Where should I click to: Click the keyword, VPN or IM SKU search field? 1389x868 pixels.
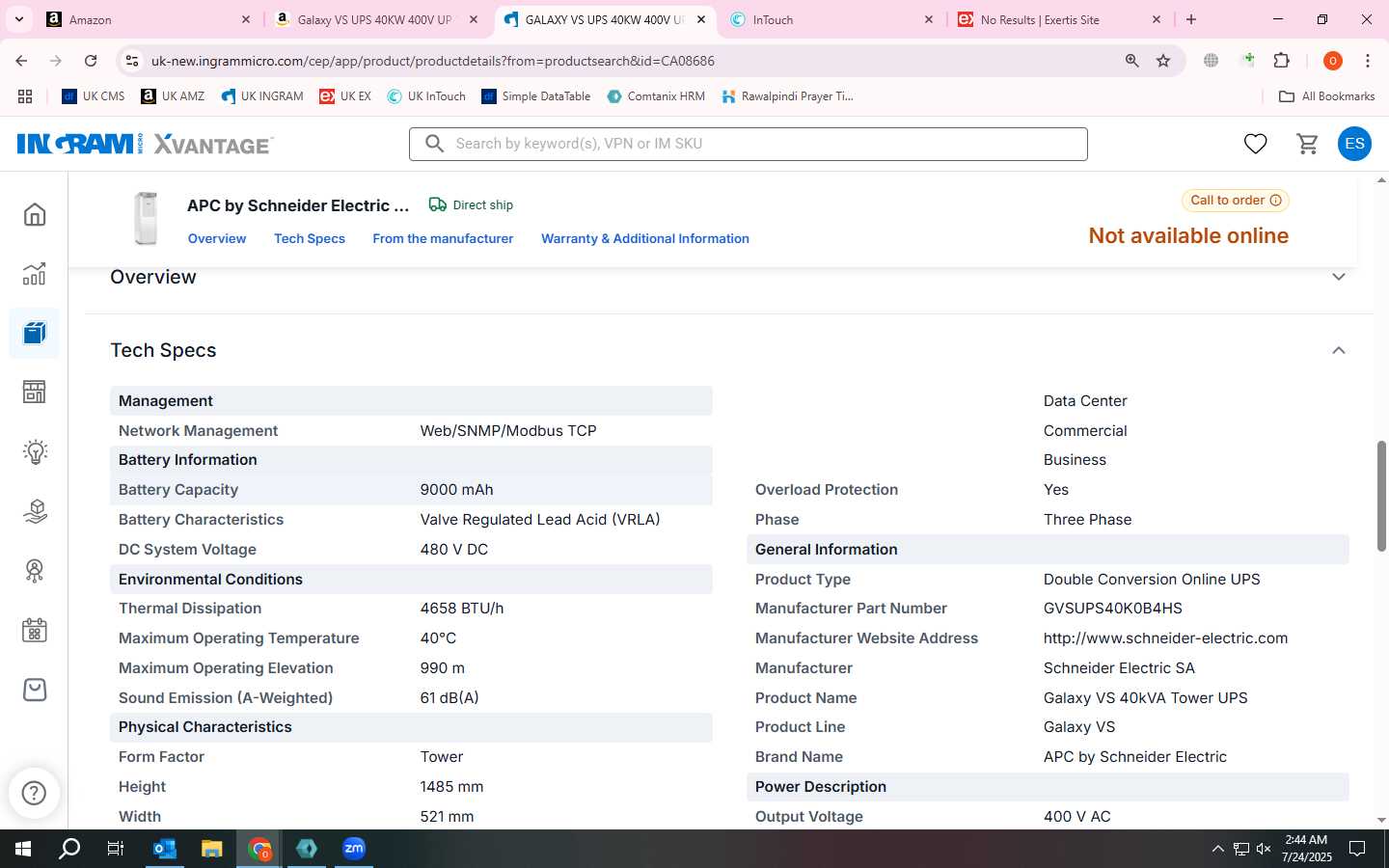(x=749, y=144)
